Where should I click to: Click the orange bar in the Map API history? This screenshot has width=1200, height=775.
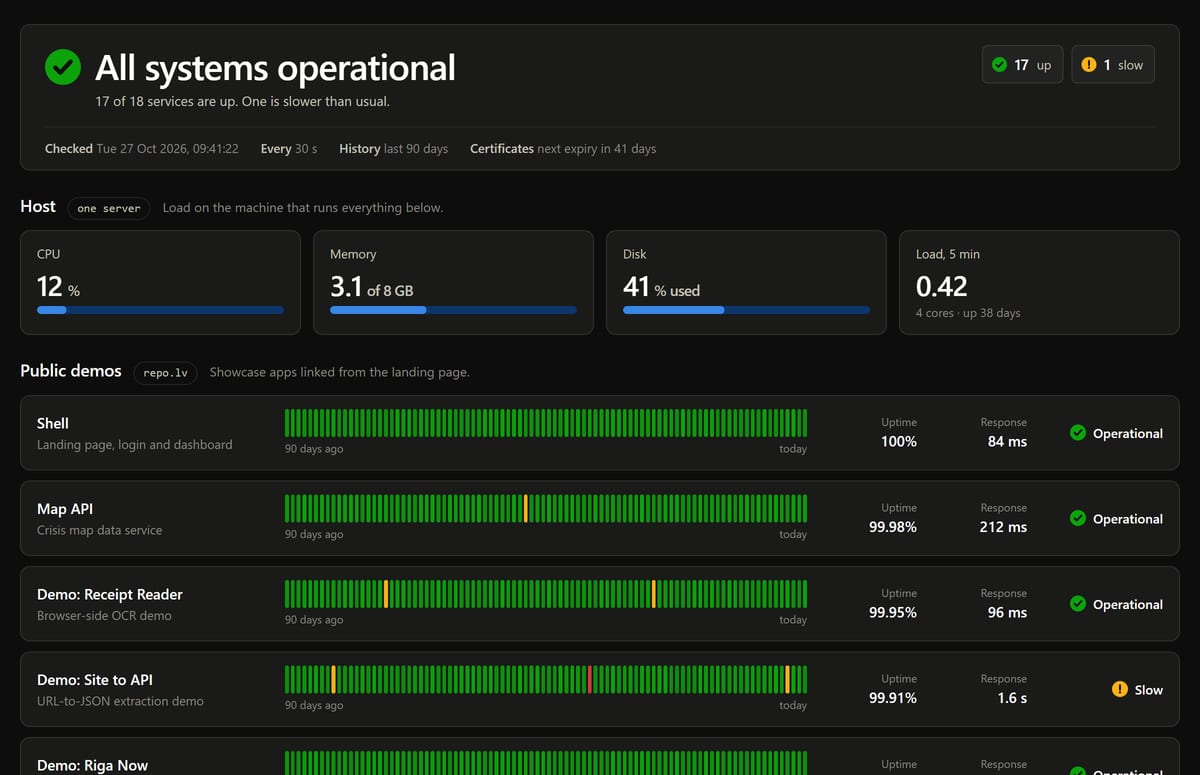click(526, 508)
